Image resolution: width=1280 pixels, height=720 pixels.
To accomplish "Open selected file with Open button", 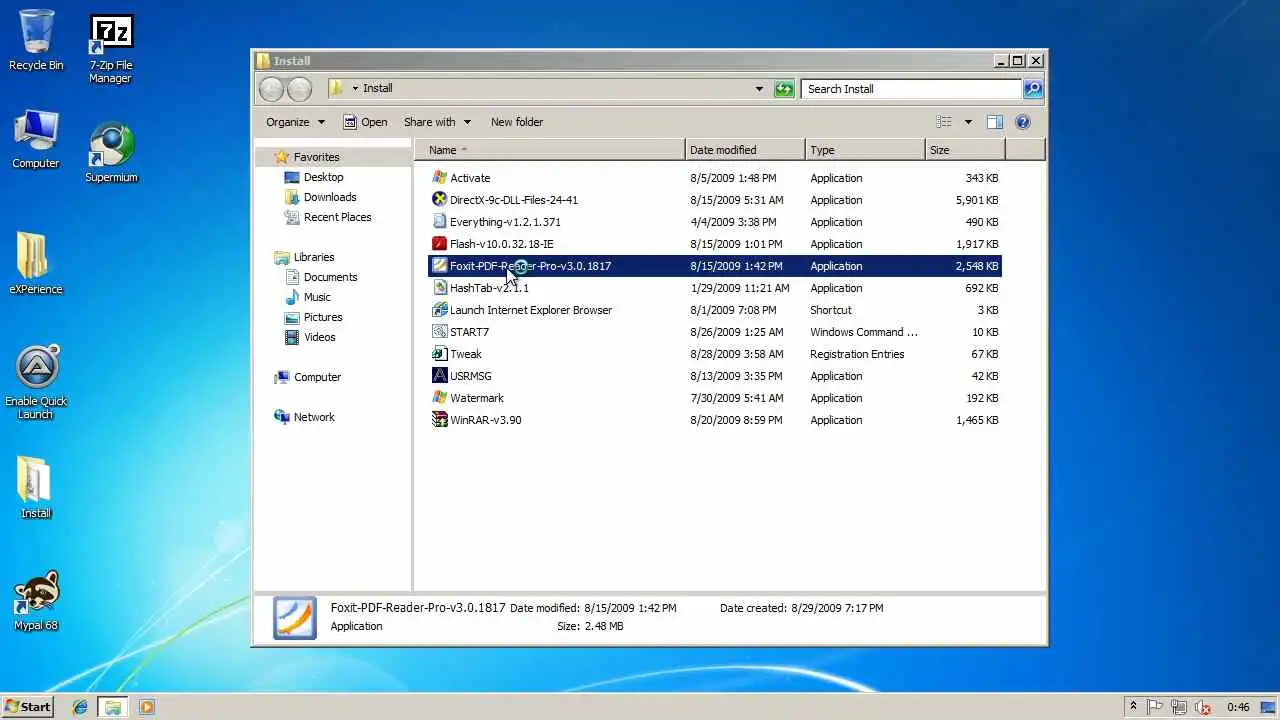I will tap(365, 122).
